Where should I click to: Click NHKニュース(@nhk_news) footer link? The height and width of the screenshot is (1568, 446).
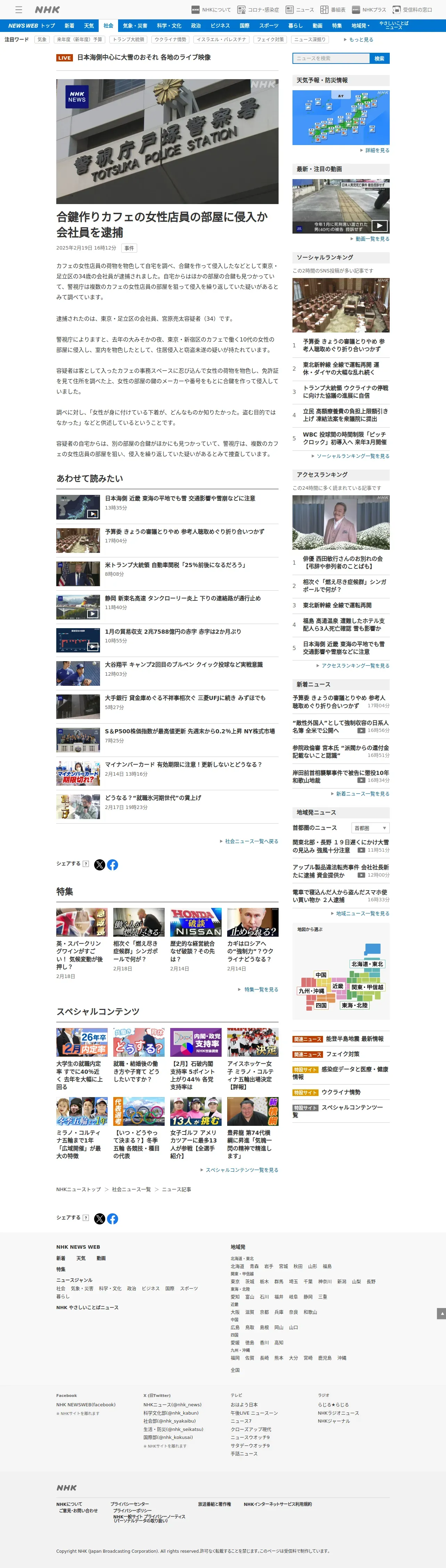pyautogui.click(x=172, y=1405)
